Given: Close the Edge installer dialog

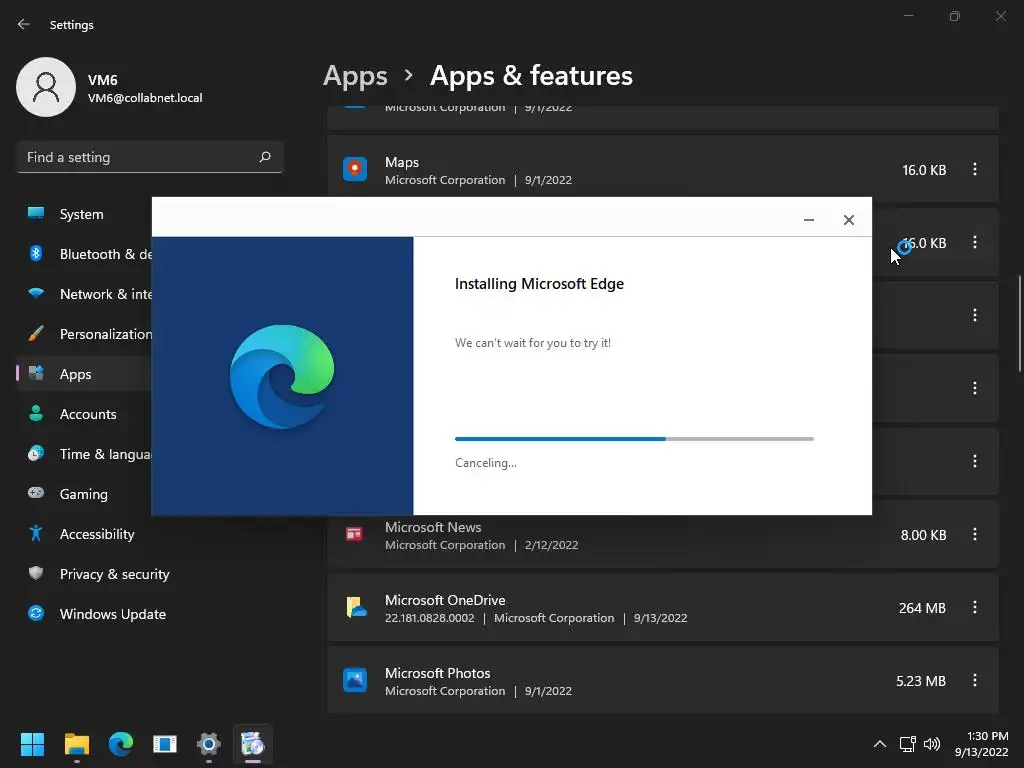Looking at the screenshot, I should click(x=848, y=220).
